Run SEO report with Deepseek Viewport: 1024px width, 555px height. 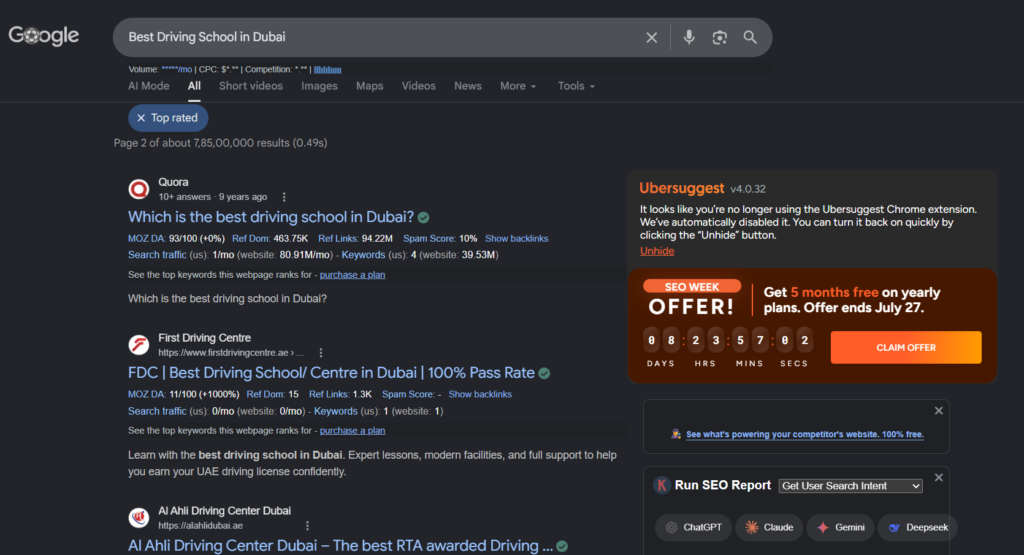point(917,528)
